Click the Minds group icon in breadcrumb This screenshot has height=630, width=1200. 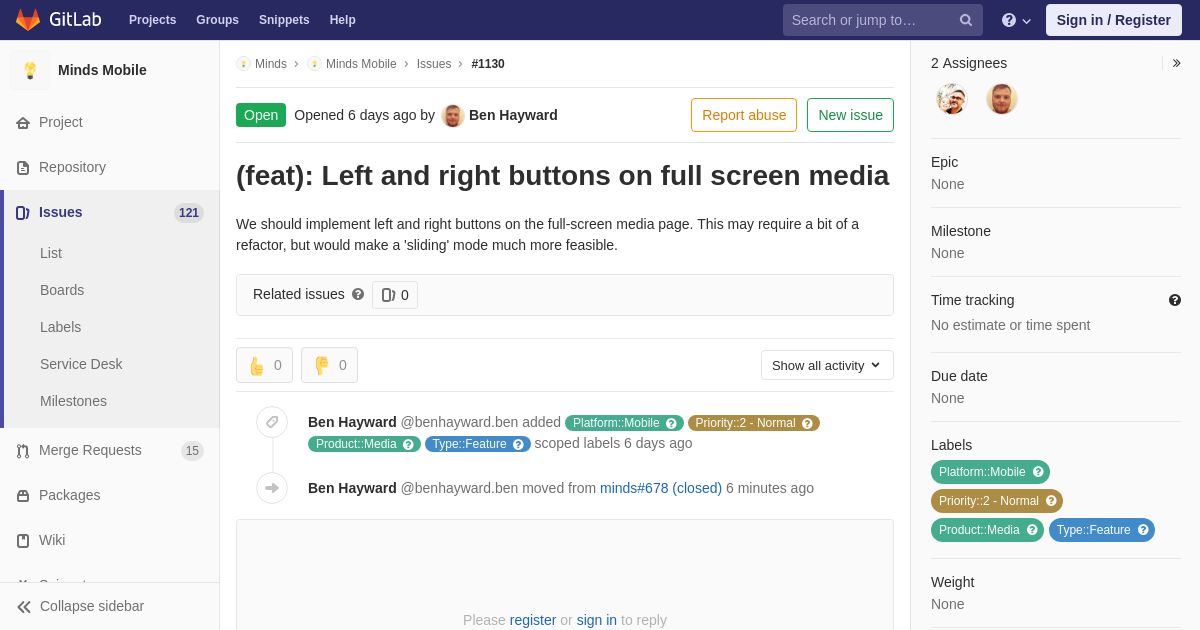[x=243, y=64]
